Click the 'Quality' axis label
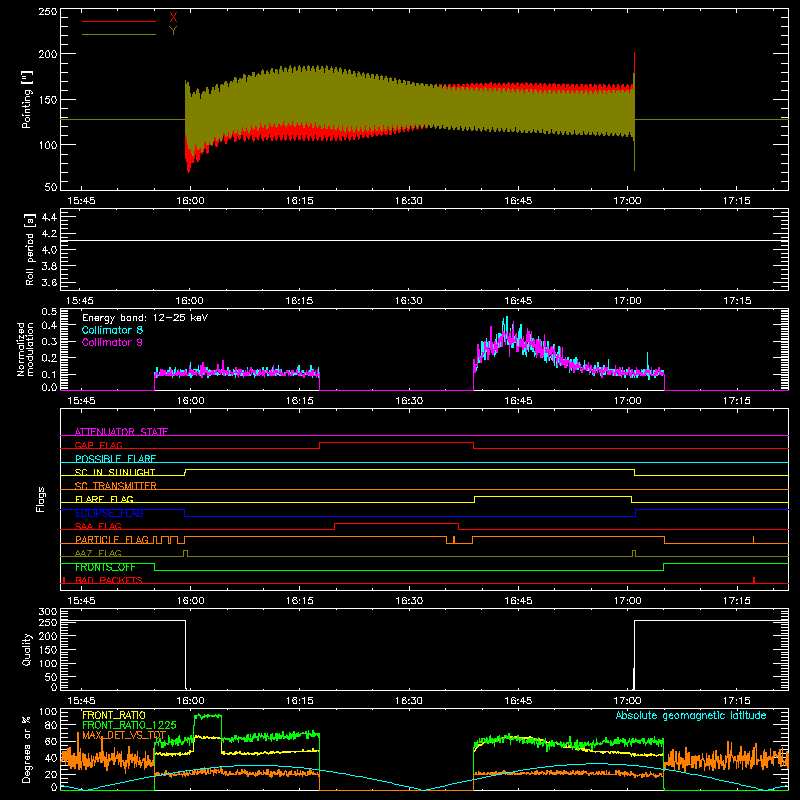 (27, 649)
